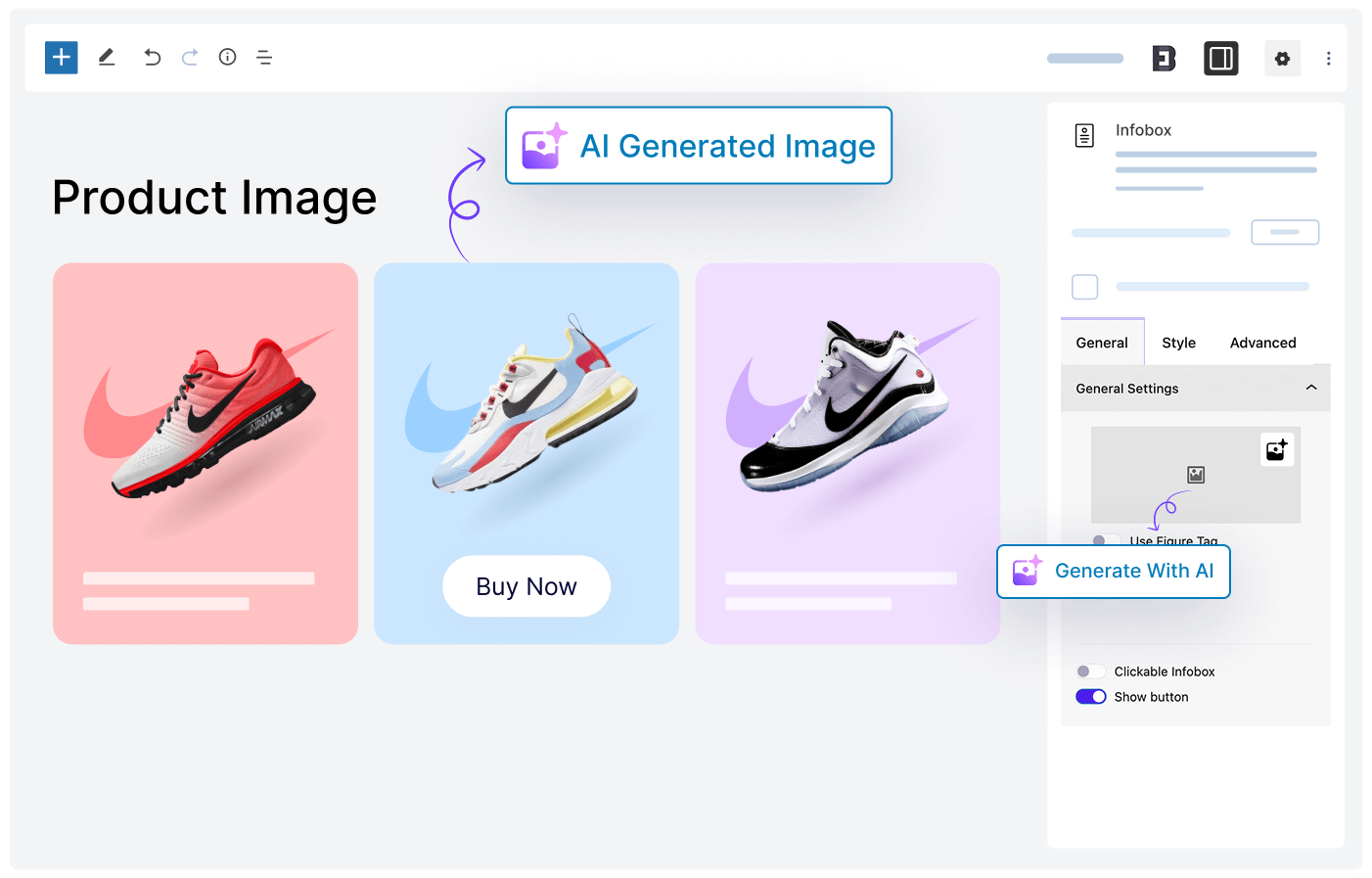Image resolution: width=1372 pixels, height=878 pixels.
Task: Enable the Use Figure Tag toggle
Action: (1107, 540)
